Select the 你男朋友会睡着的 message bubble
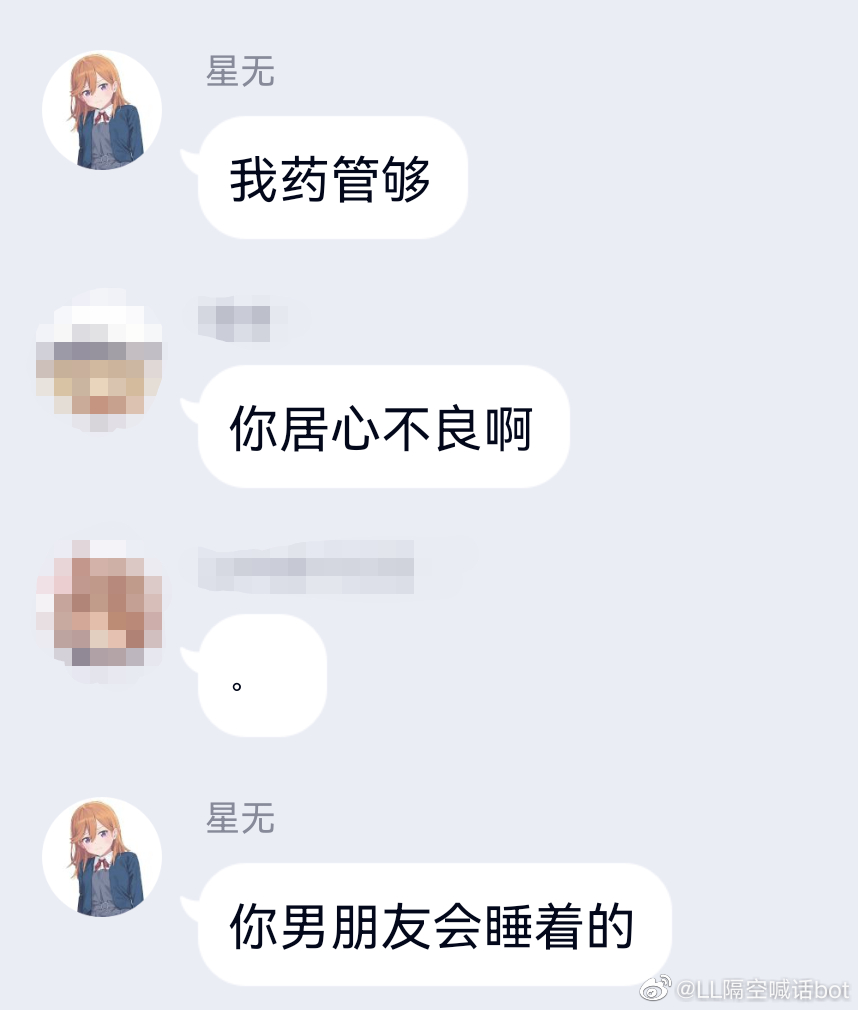The image size is (858, 1010). (x=434, y=925)
